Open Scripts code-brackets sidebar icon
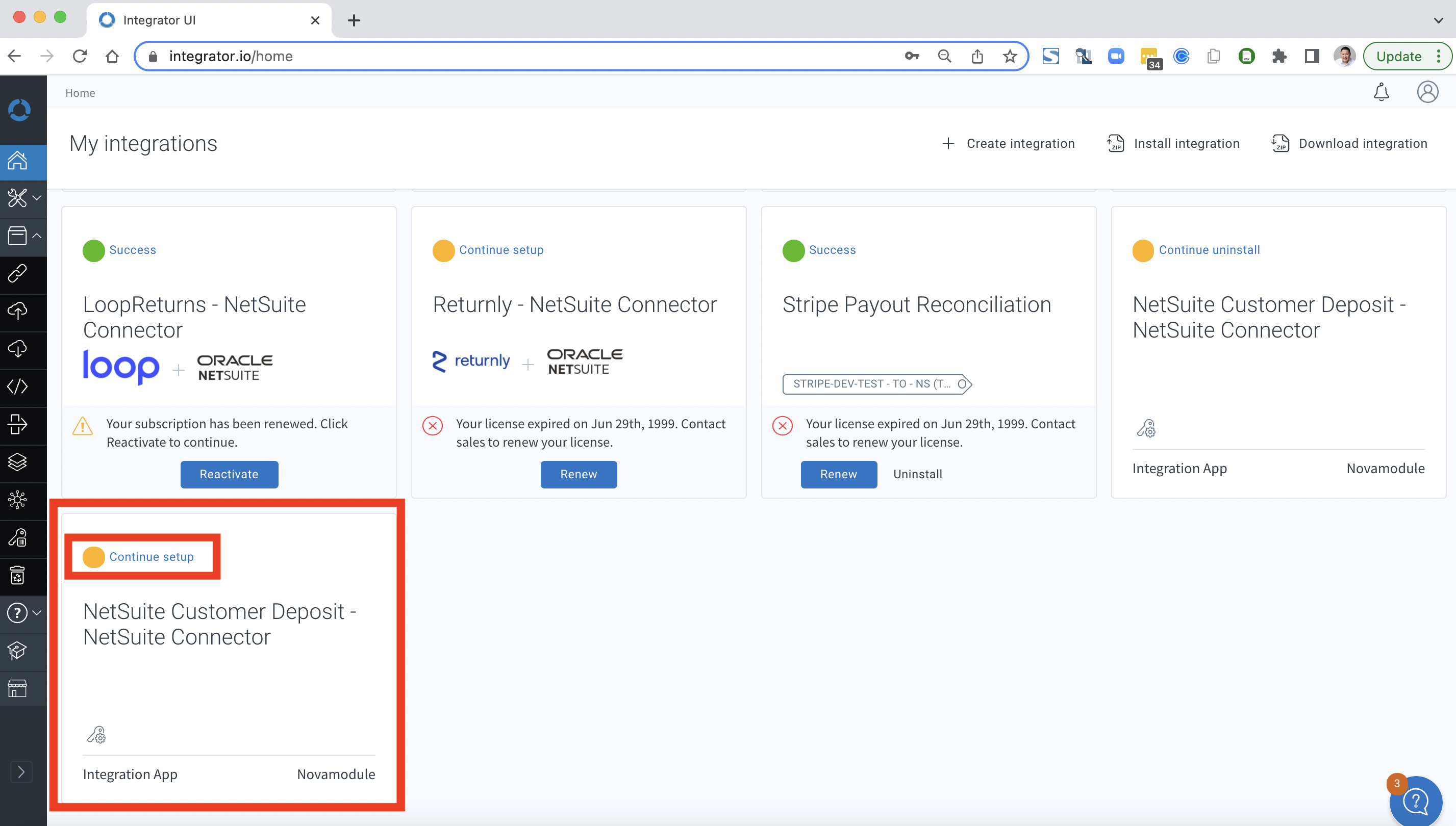The image size is (1456, 826). tap(17, 386)
